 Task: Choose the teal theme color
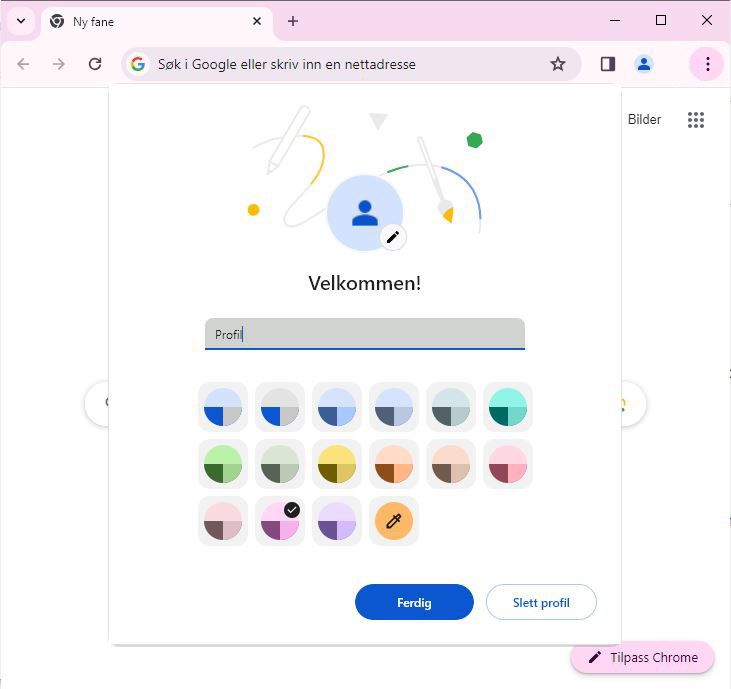coord(508,407)
